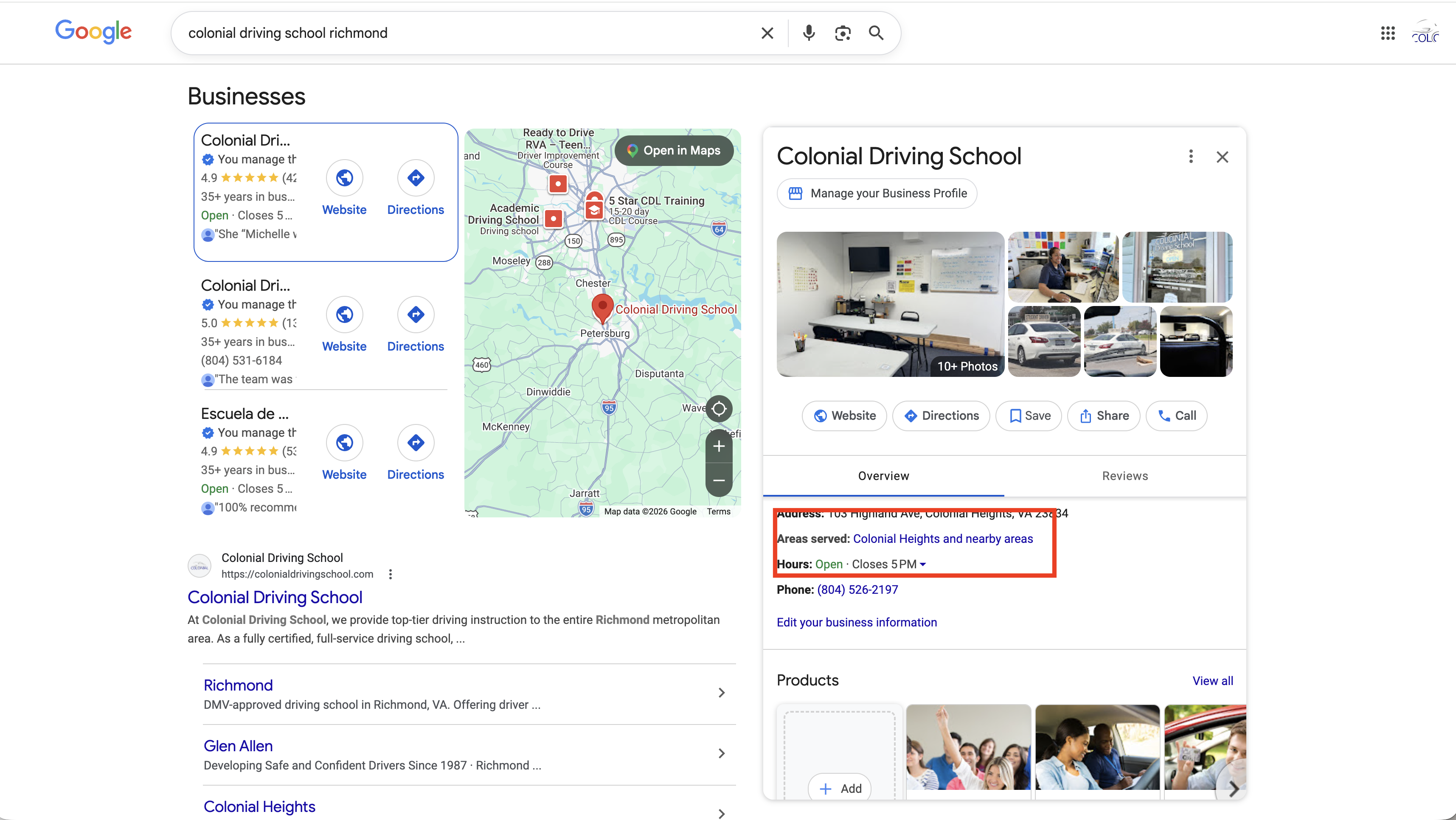Viewport: 1456px width, 820px height.
Task: Open the Google apps grid
Action: click(1388, 34)
